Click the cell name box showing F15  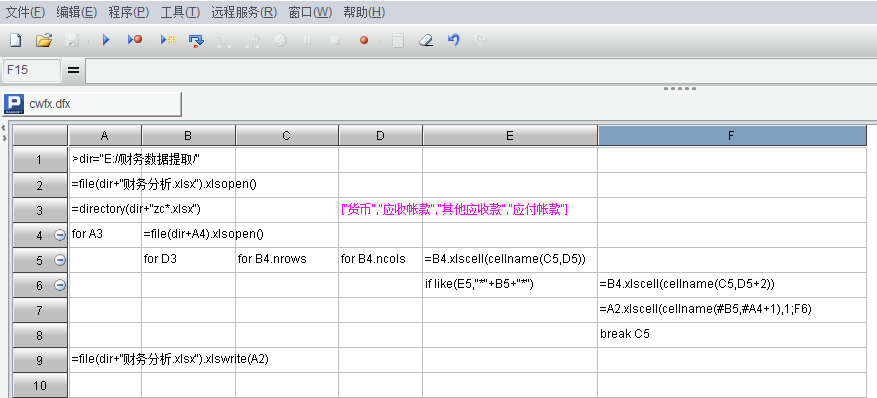click(32, 70)
